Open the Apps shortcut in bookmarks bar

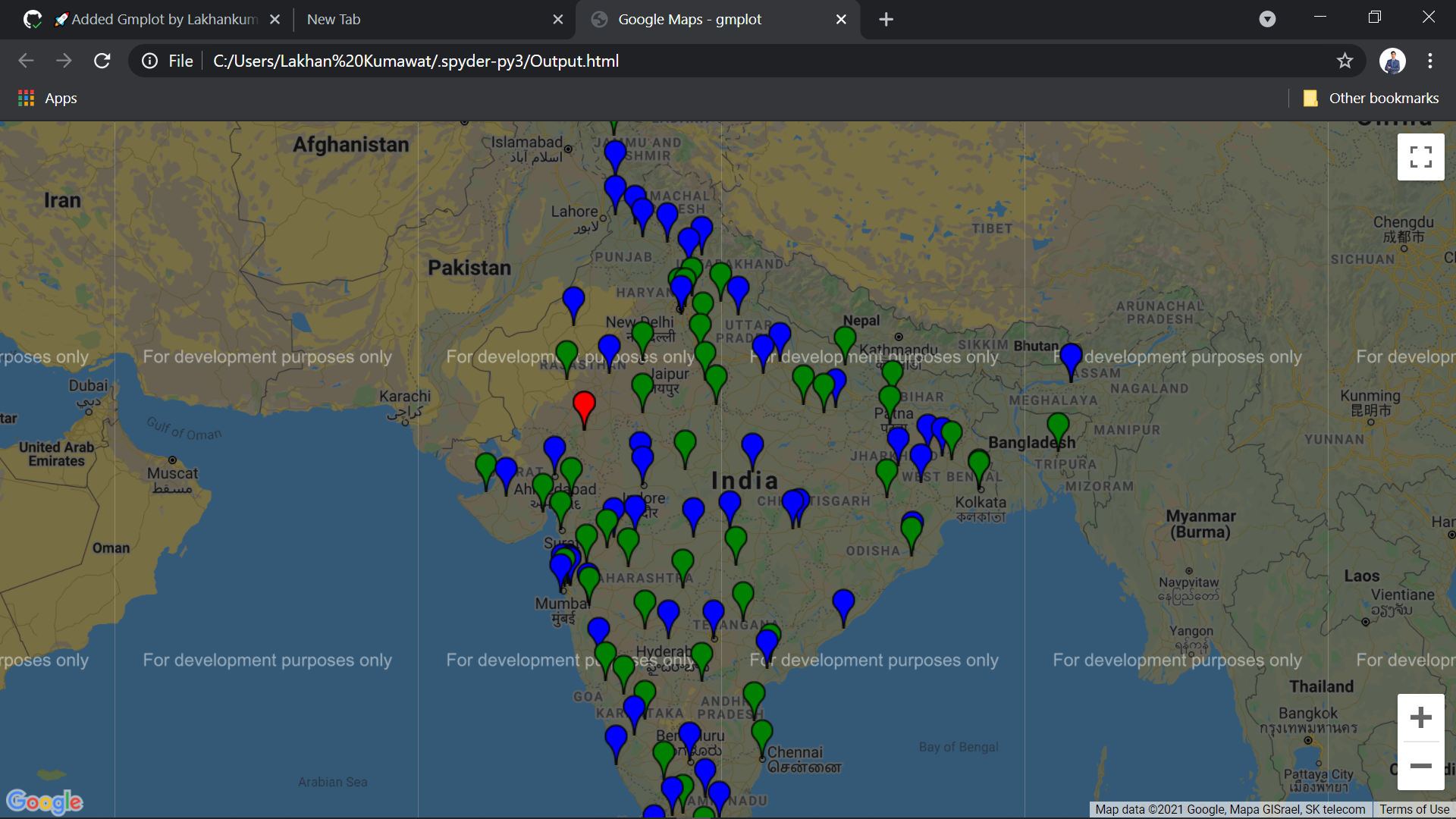47,98
